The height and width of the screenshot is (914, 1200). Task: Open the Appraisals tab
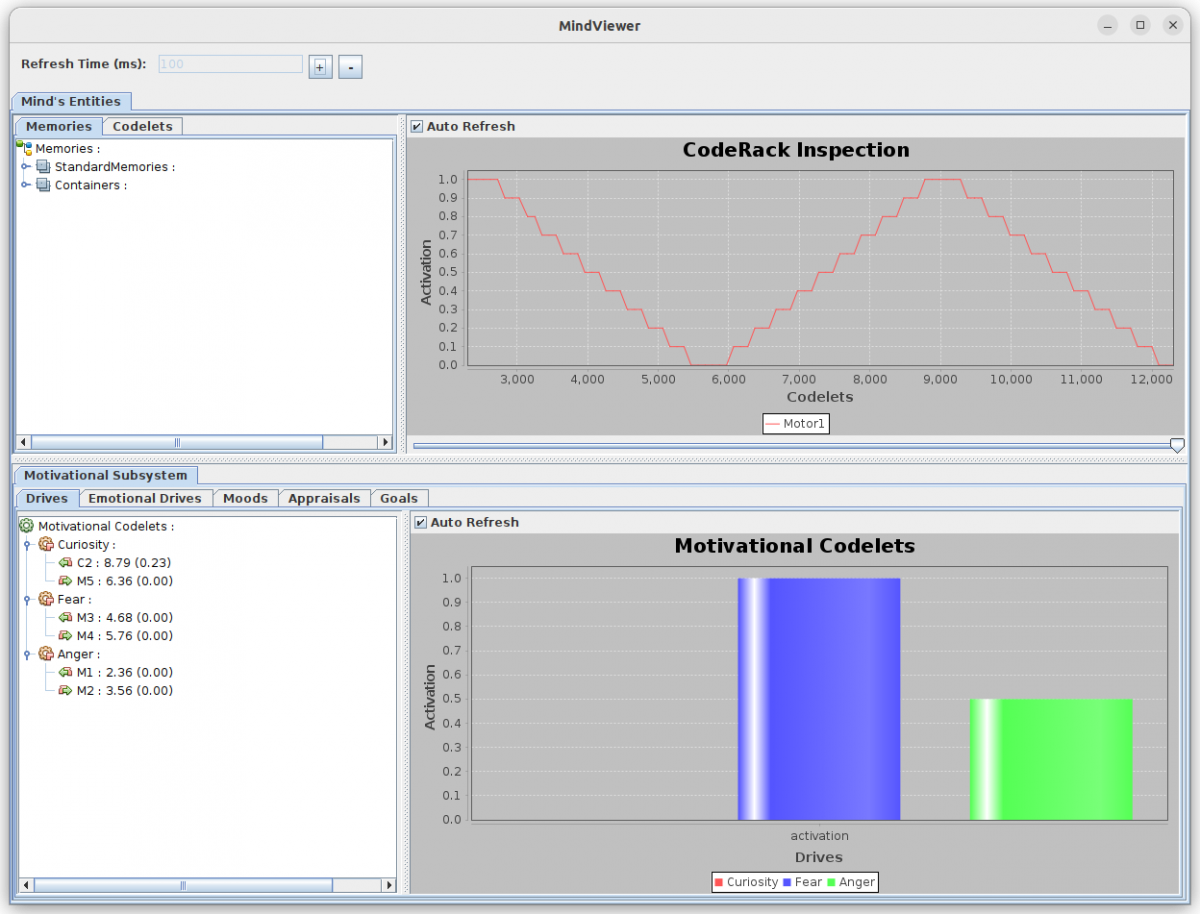pos(323,498)
